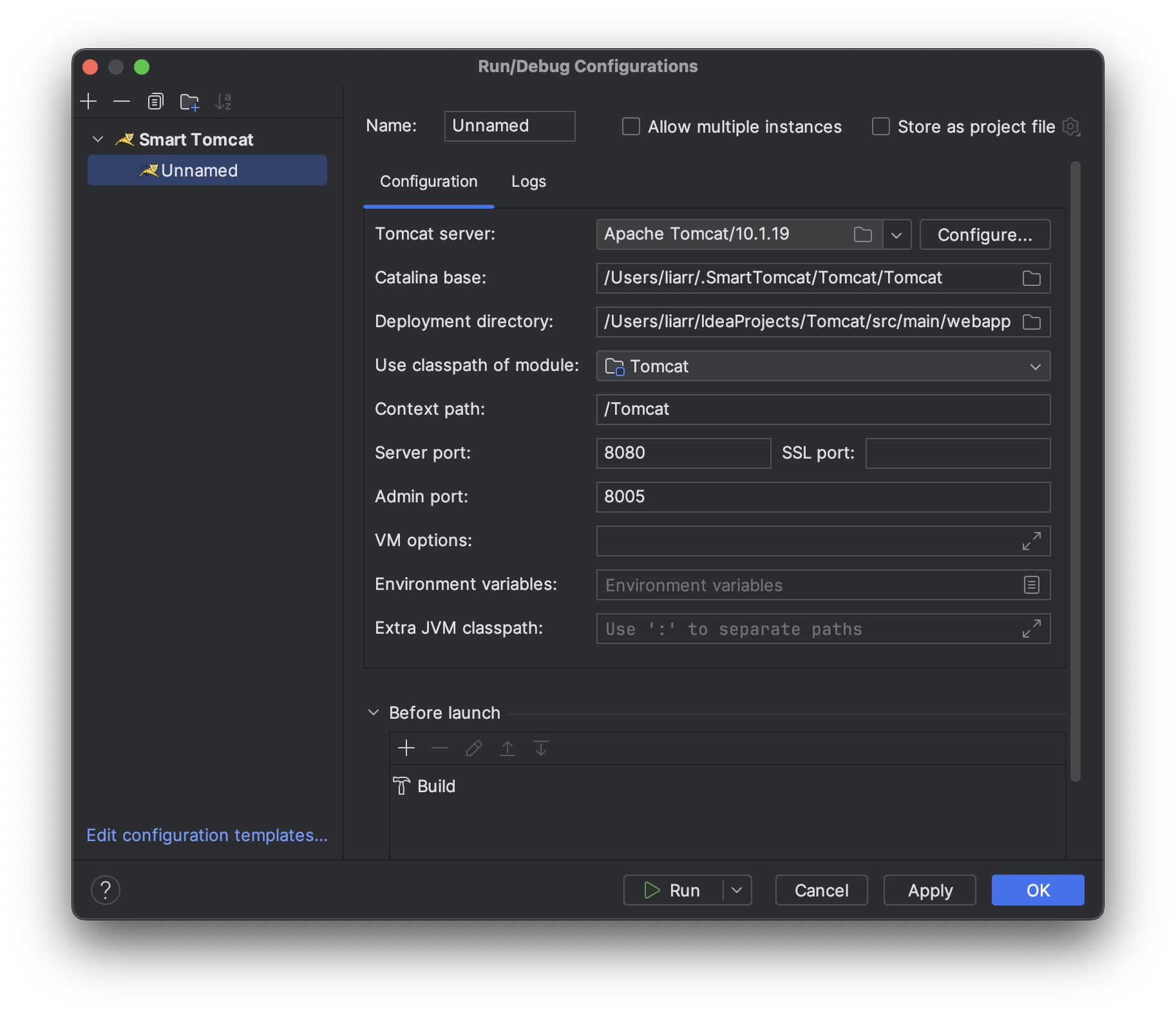The image size is (1176, 1015).
Task: Open the Tomcat server dropdown arrow
Action: [896, 234]
